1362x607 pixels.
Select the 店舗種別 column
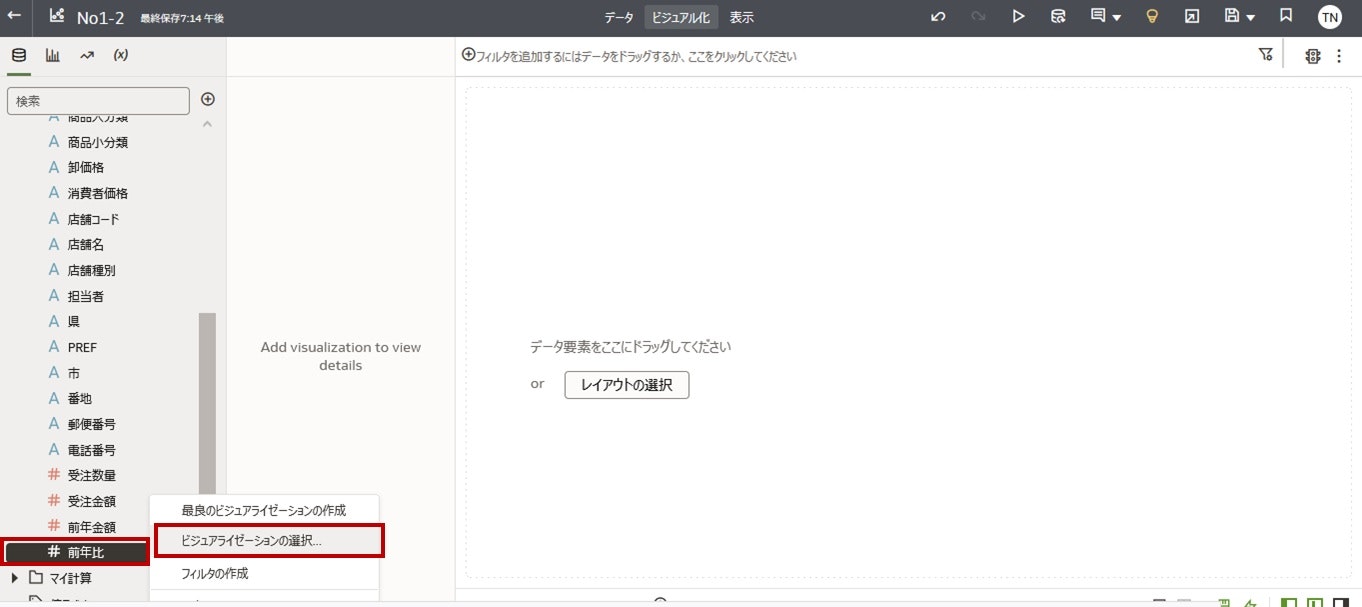coord(92,270)
